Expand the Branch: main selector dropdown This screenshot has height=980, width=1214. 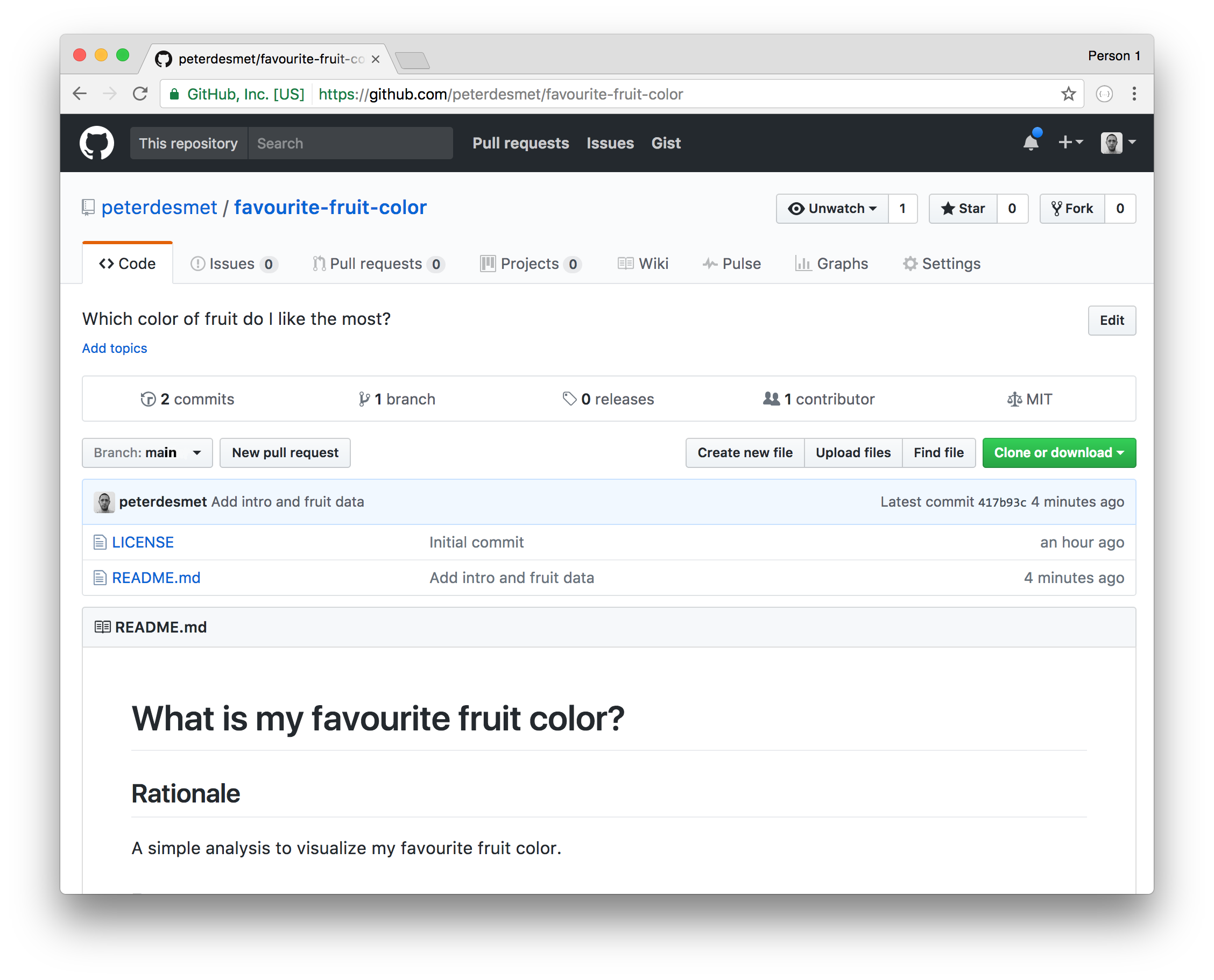[x=143, y=453]
